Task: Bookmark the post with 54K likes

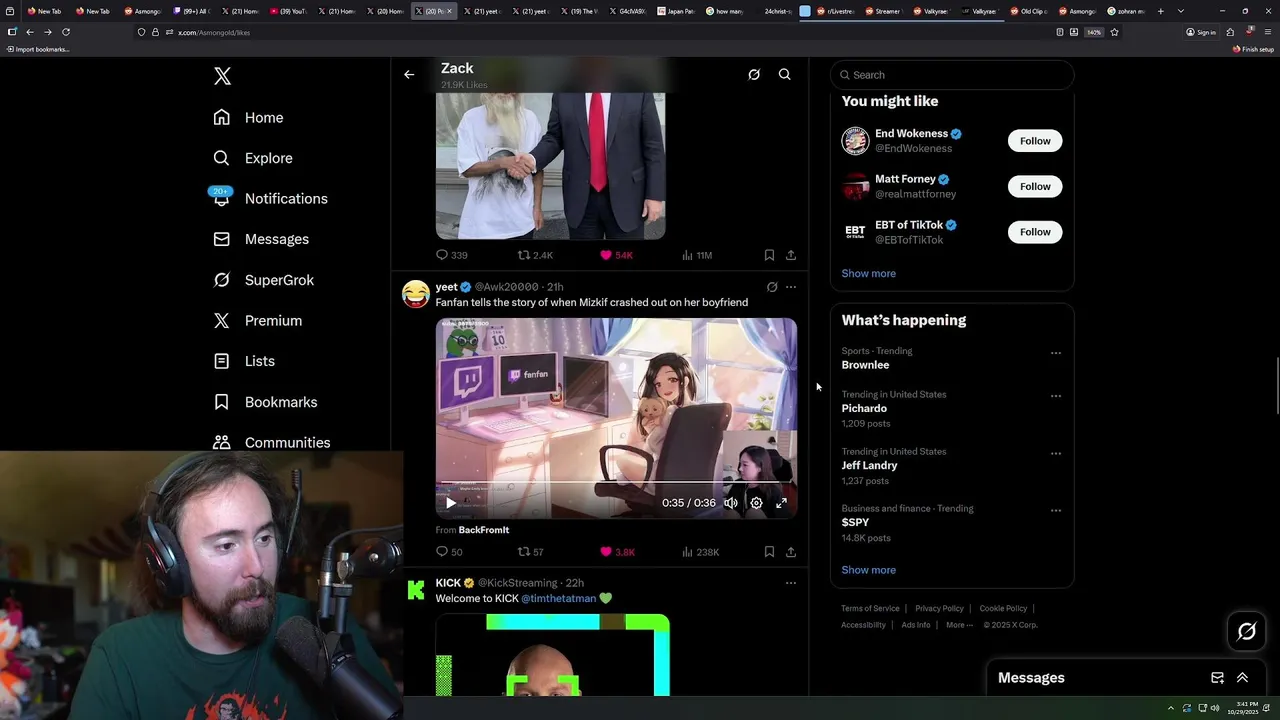Action: [769, 255]
